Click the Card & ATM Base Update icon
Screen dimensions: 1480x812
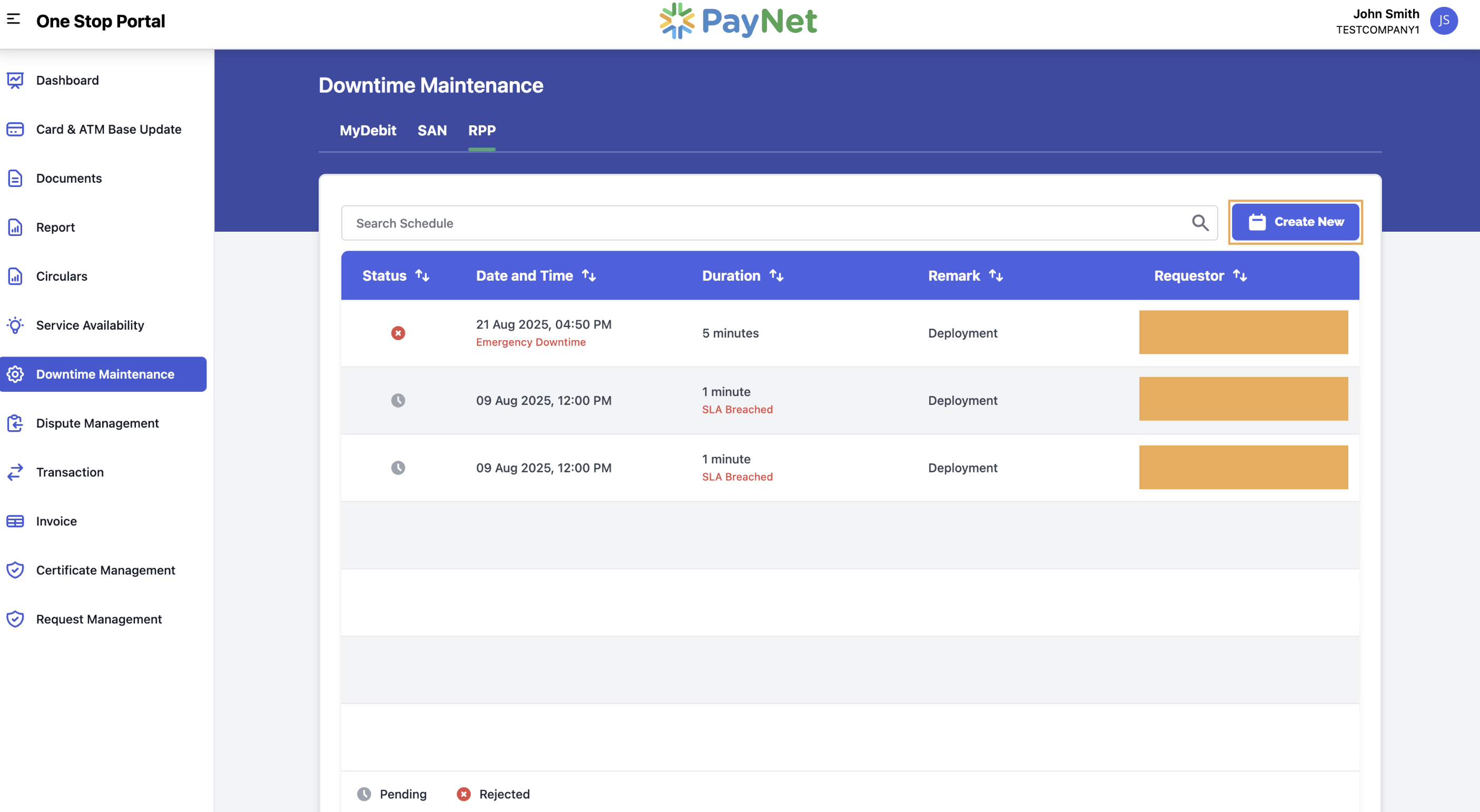click(14, 129)
